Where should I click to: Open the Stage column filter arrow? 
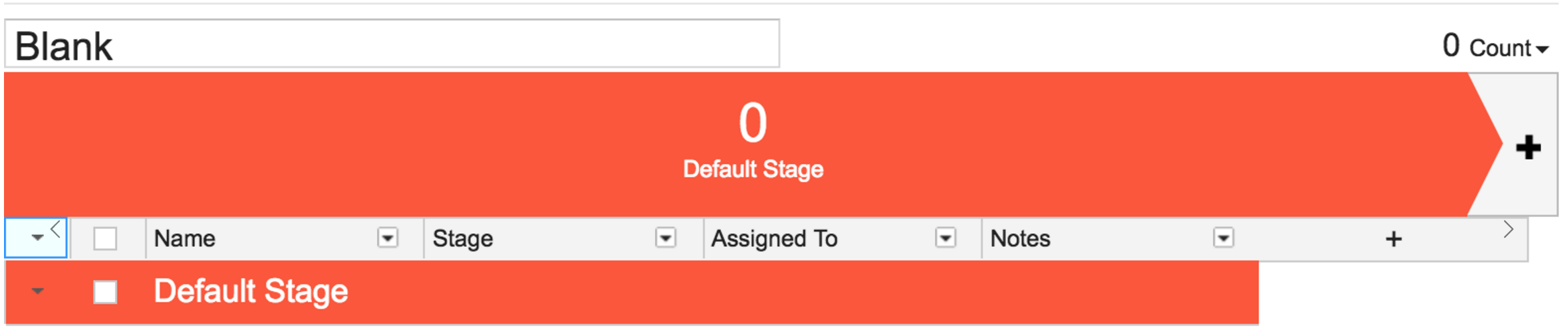pos(666,237)
